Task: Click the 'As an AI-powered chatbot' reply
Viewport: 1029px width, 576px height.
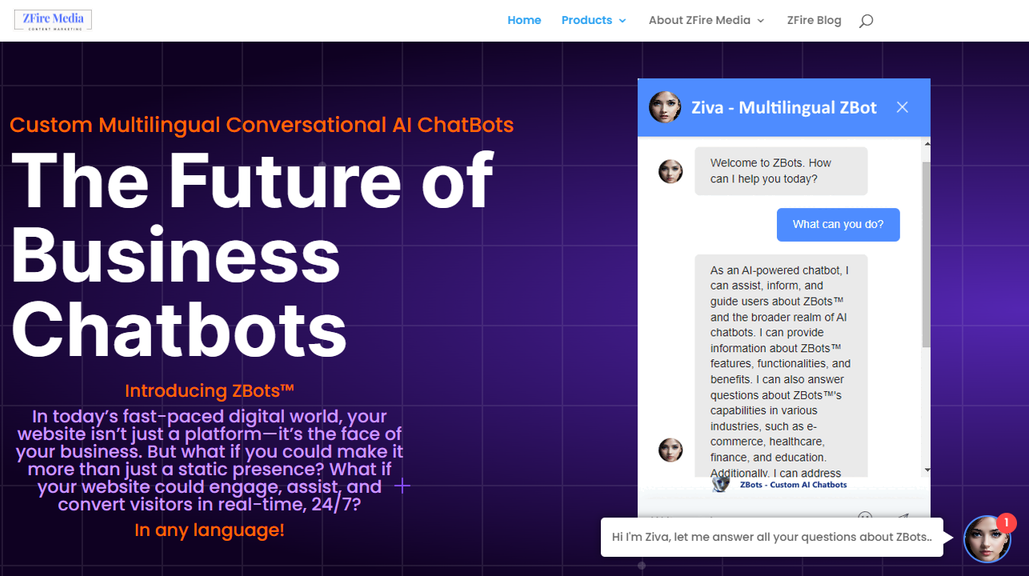Action: (781, 366)
